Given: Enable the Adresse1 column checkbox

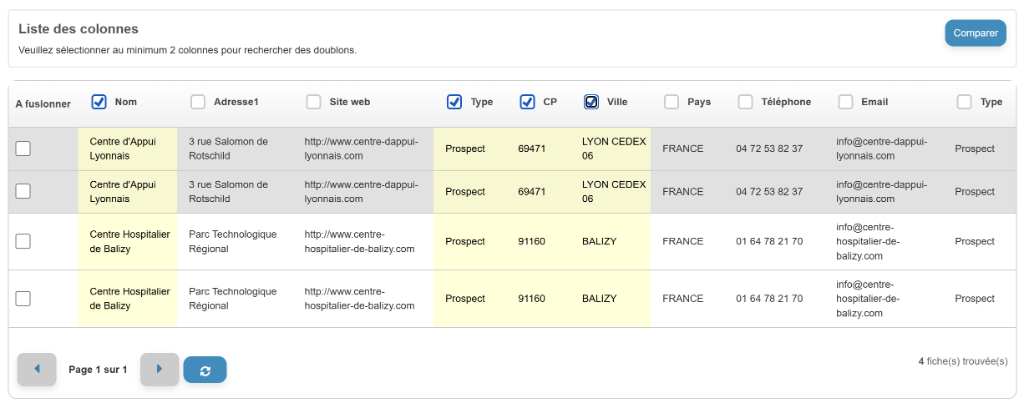Looking at the screenshot, I should pyautogui.click(x=198, y=102).
